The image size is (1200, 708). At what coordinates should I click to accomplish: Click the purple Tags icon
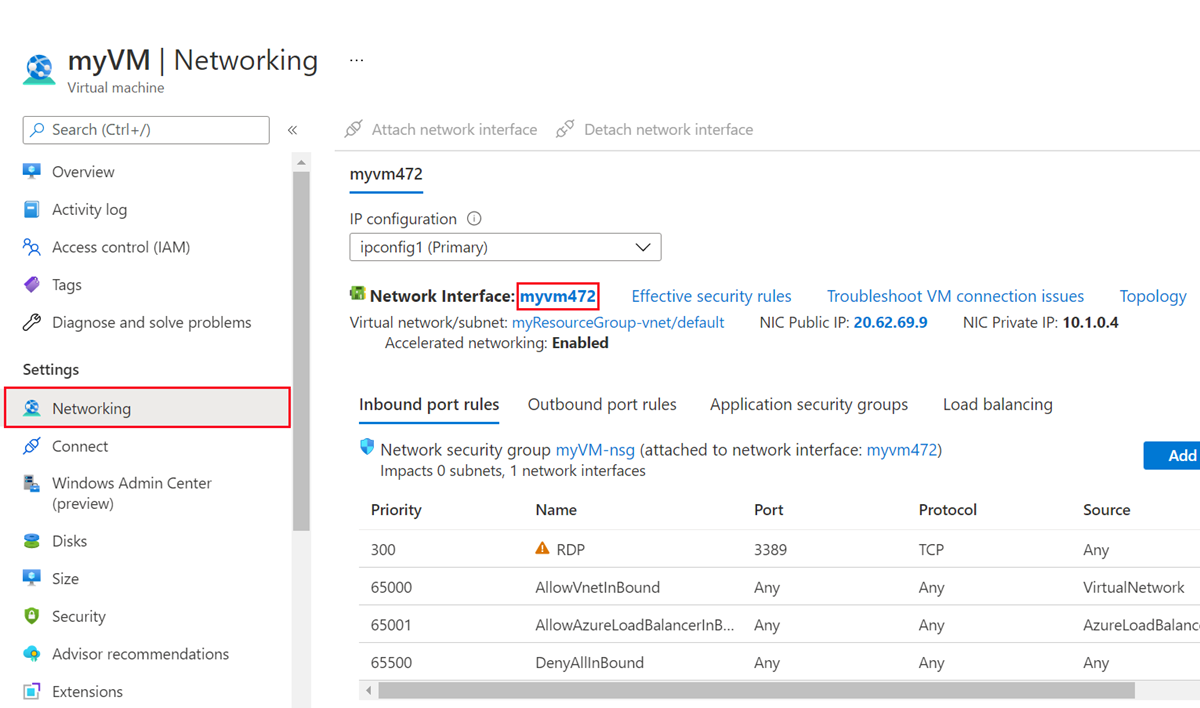32,285
